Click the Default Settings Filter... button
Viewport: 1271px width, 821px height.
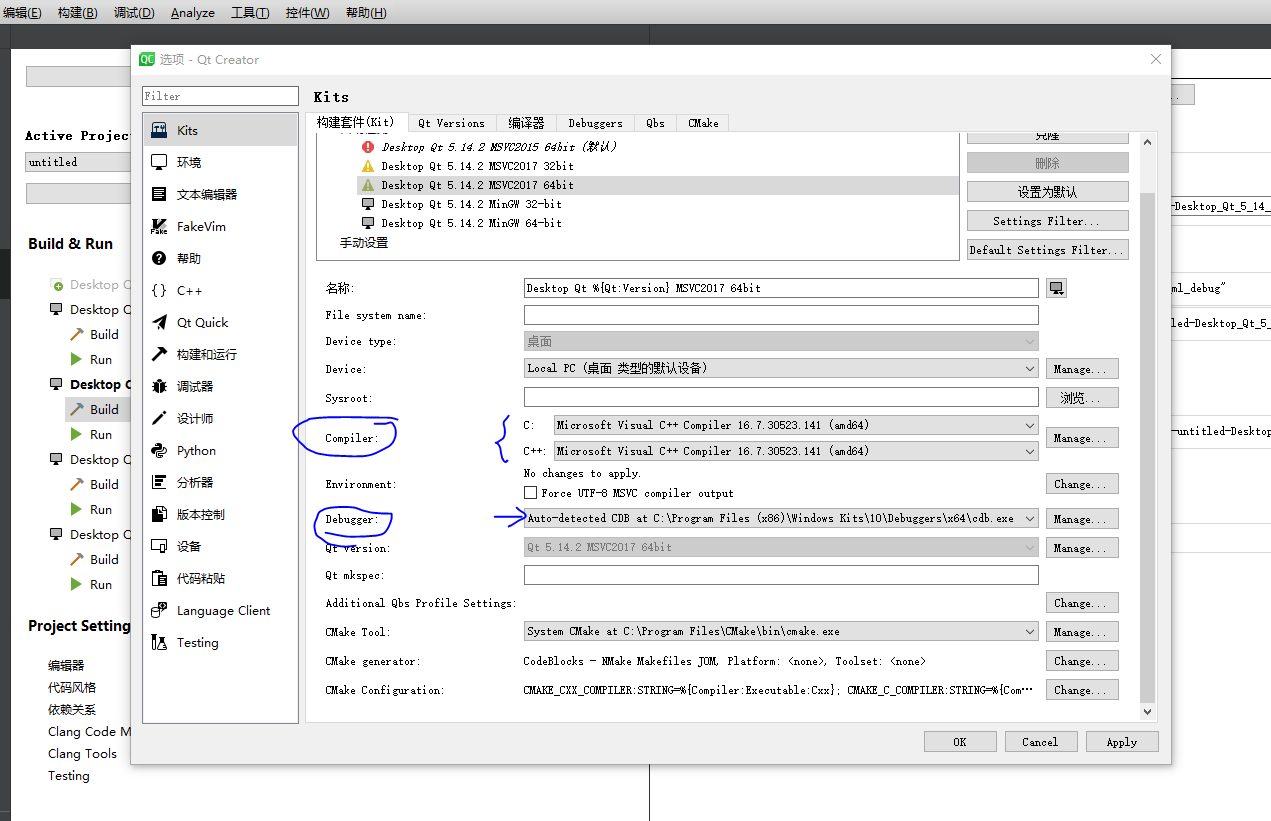(1047, 250)
